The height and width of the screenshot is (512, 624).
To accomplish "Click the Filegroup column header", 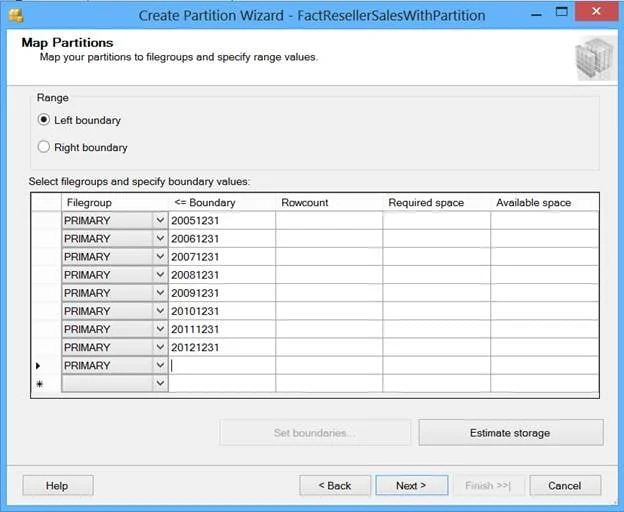I will (115, 202).
